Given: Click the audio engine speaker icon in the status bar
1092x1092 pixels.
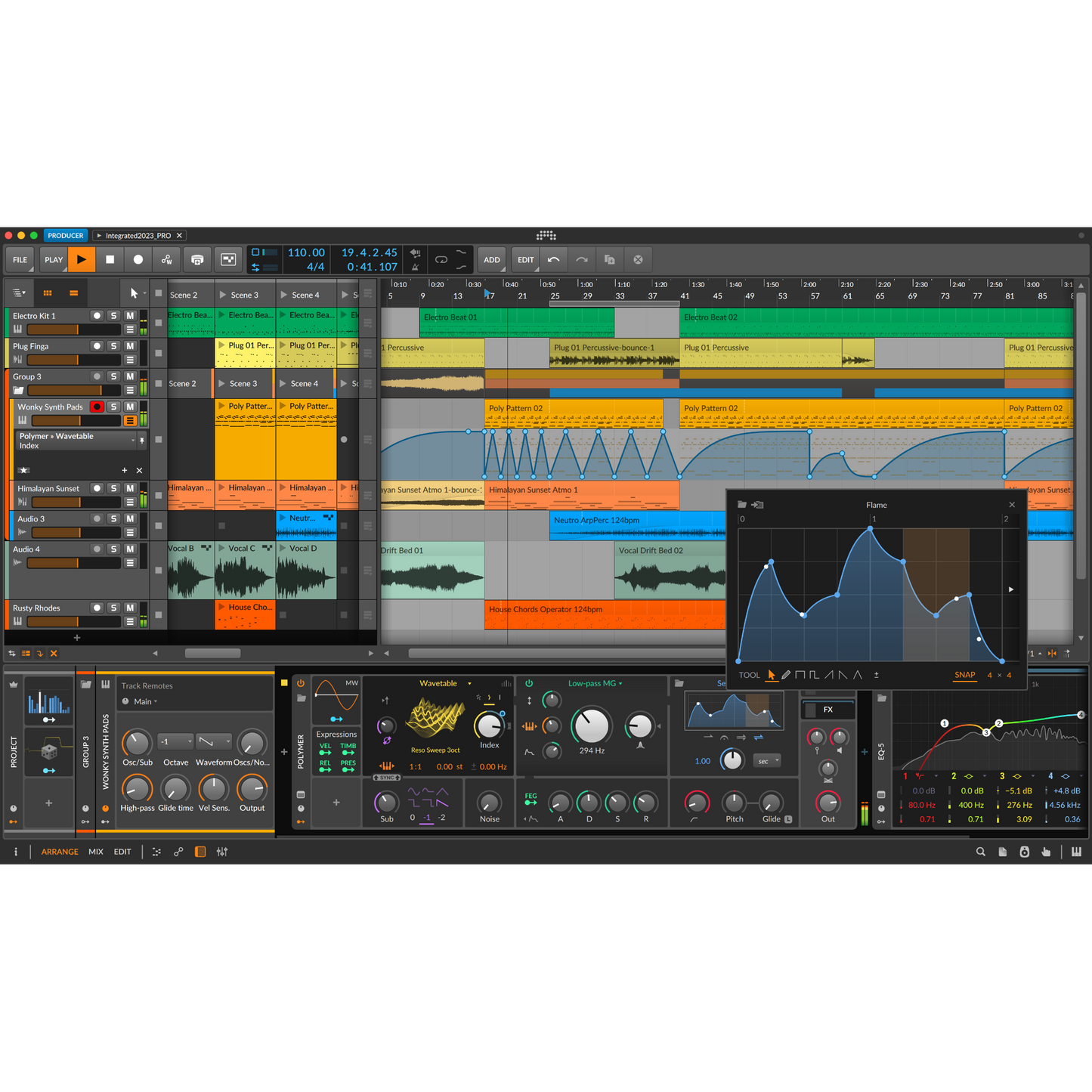Looking at the screenshot, I should click(x=1024, y=852).
